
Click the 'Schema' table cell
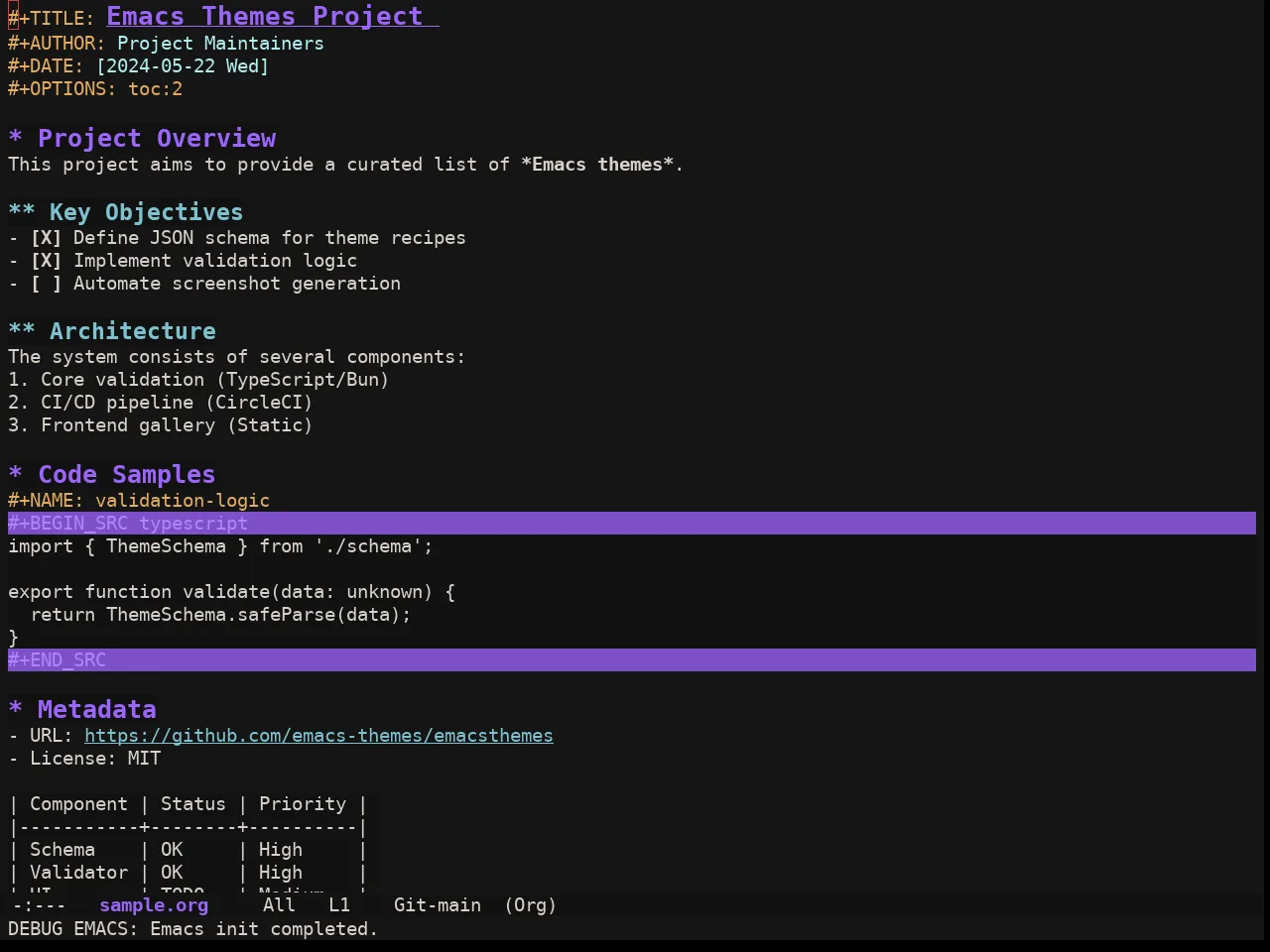coord(63,850)
